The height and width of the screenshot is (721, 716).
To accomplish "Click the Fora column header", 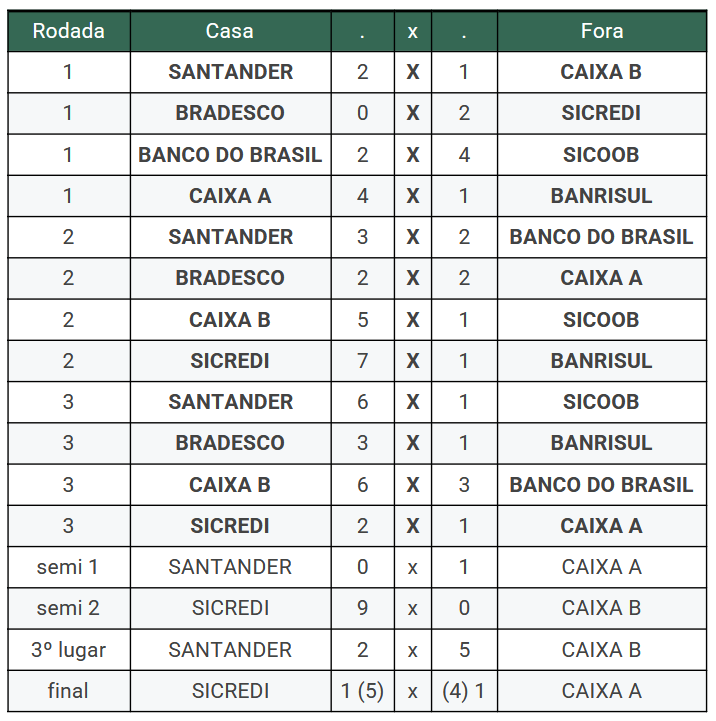I will (x=601, y=31).
